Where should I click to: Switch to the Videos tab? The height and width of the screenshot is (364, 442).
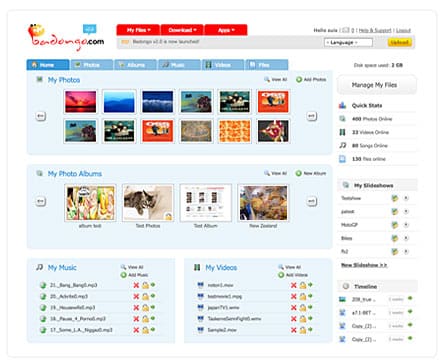pyautogui.click(x=223, y=65)
